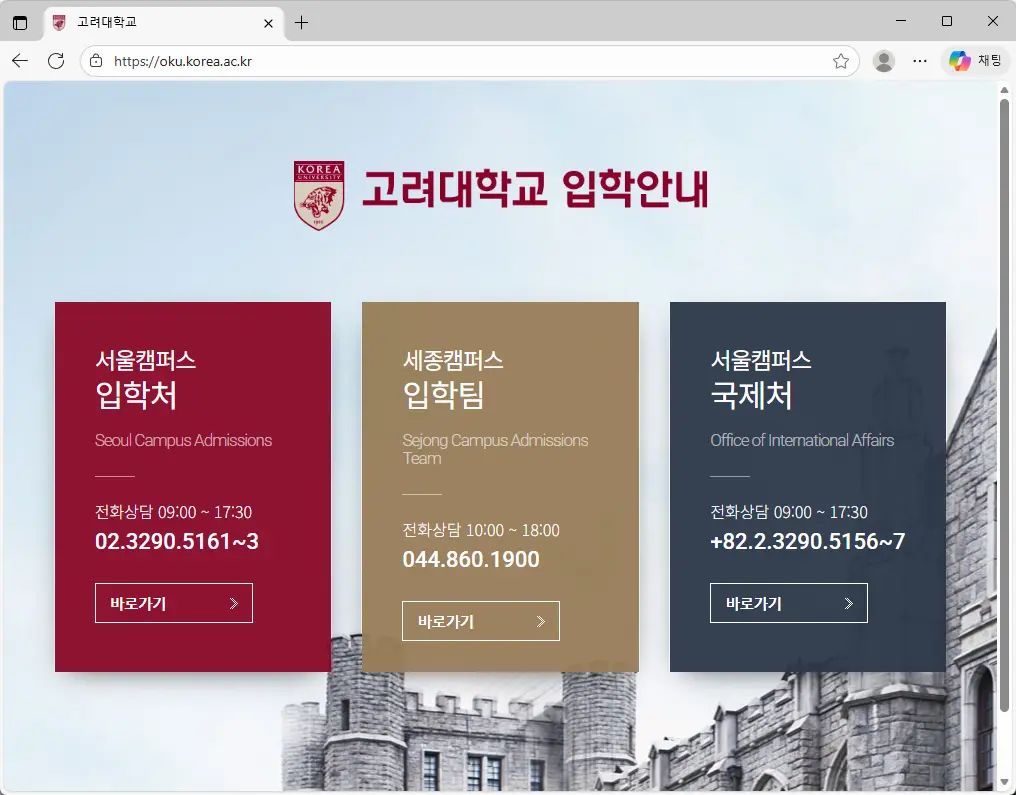Click 바로가기 for Office of International Affairs

pos(788,602)
